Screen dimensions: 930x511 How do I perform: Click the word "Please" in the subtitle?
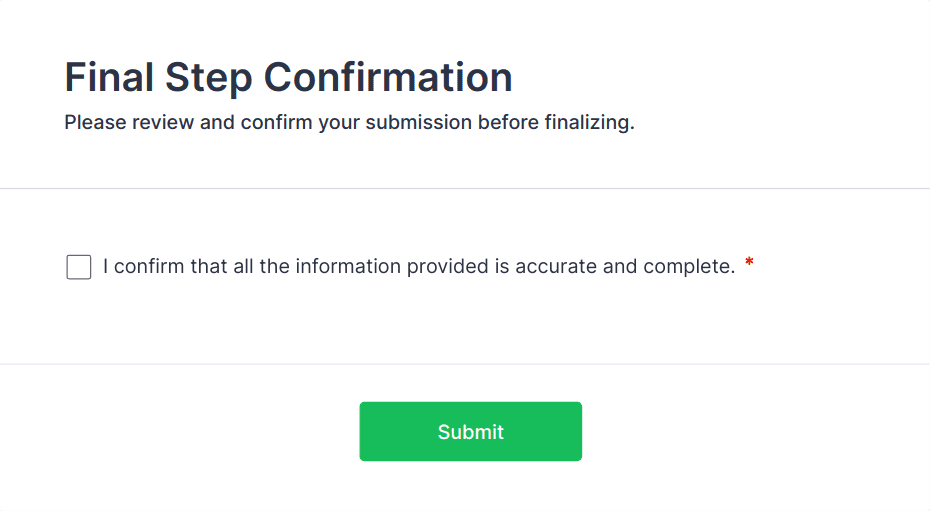pyautogui.click(x=93, y=124)
